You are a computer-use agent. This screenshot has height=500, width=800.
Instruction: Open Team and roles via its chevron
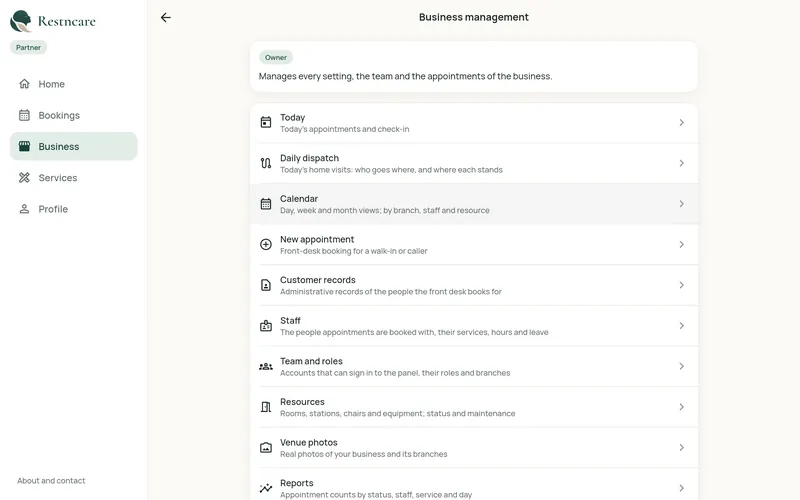click(682, 366)
